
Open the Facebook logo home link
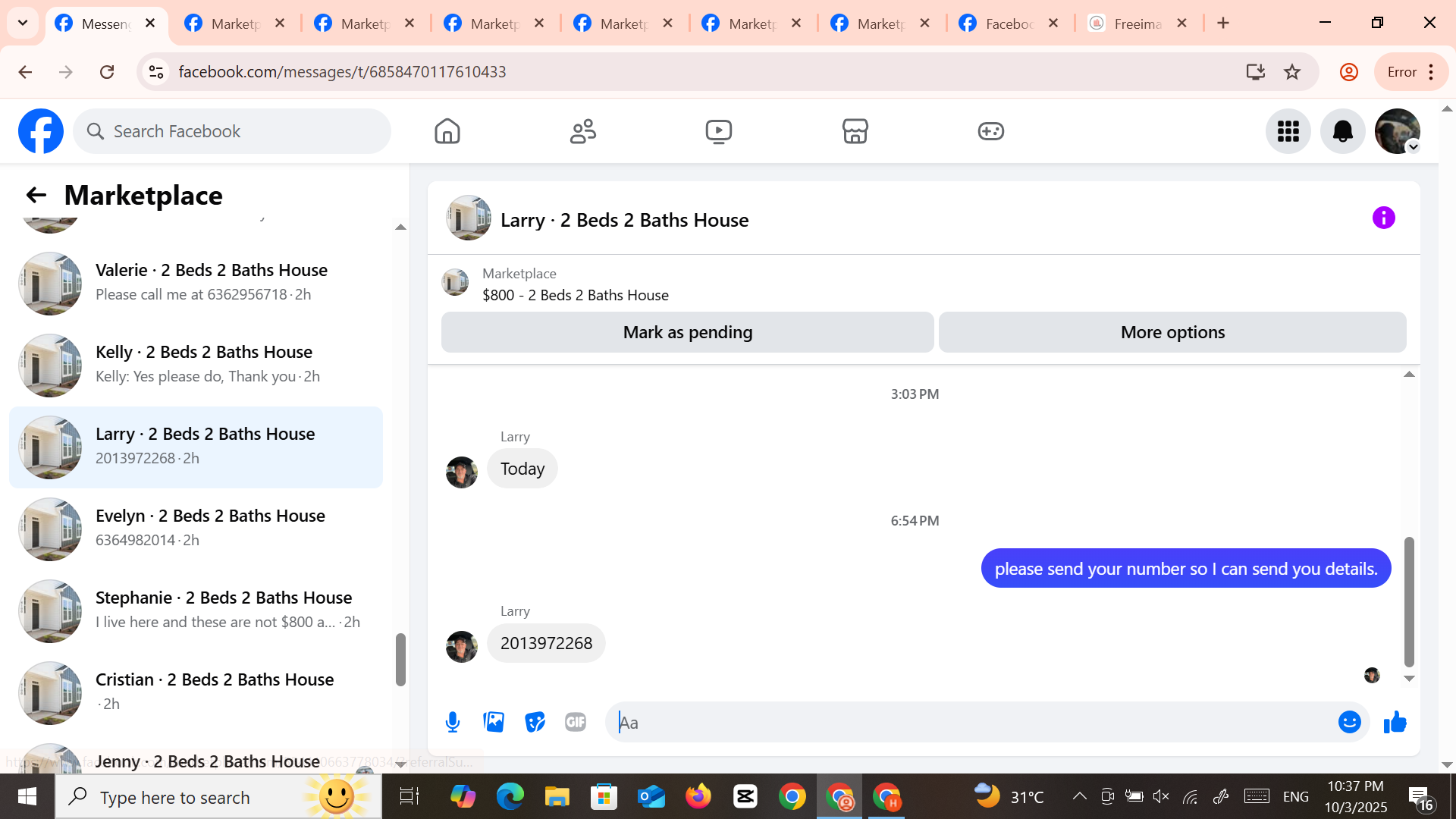point(41,131)
